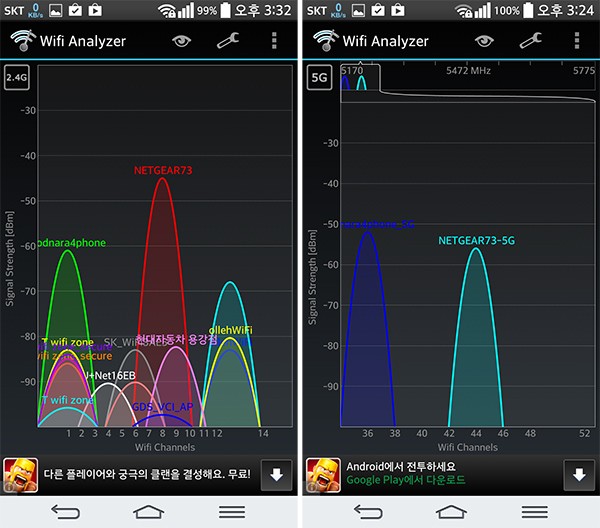Viewport: 600px width, 528px height.
Task: Tap the Home navigation button on left phone
Action: [148, 512]
